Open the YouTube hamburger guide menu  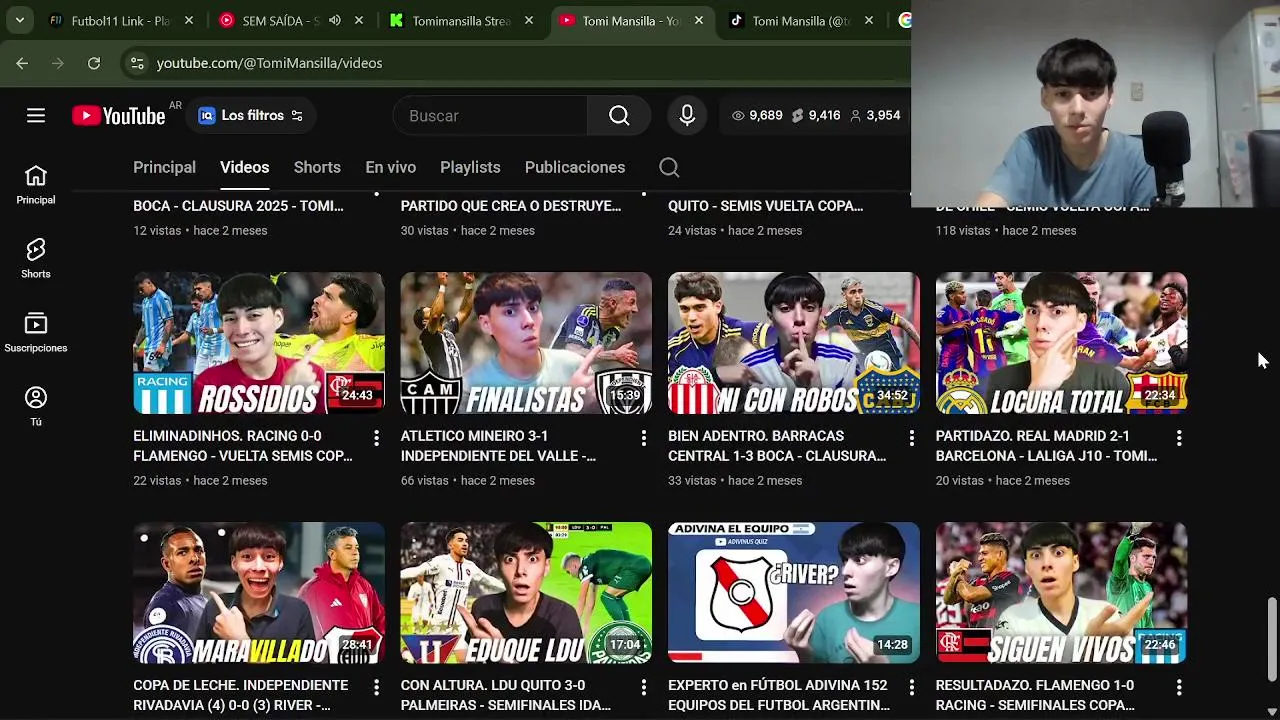(36, 116)
